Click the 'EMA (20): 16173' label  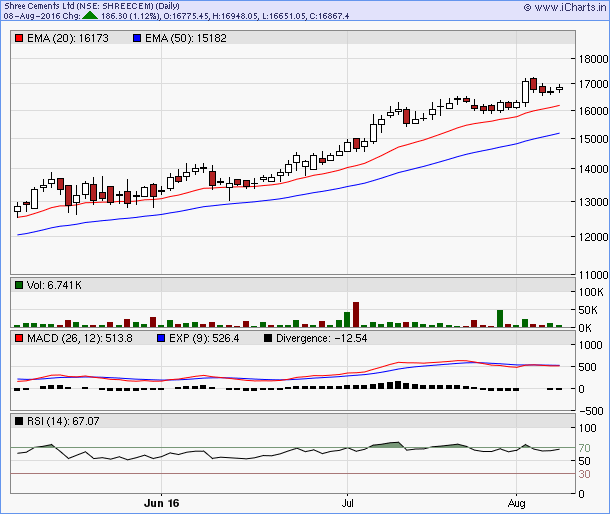pyautogui.click(x=68, y=38)
